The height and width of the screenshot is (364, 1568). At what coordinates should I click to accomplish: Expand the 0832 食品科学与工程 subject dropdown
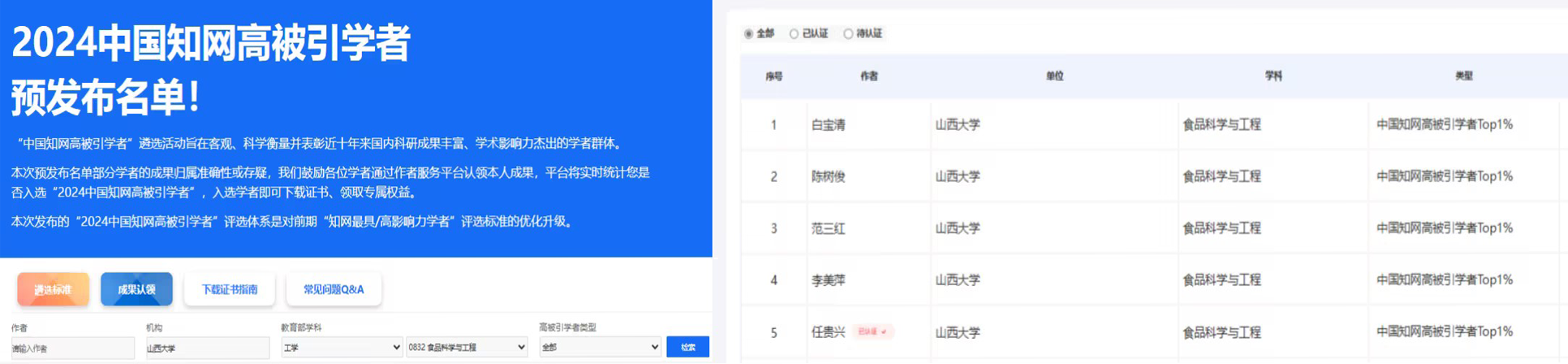pos(467,347)
